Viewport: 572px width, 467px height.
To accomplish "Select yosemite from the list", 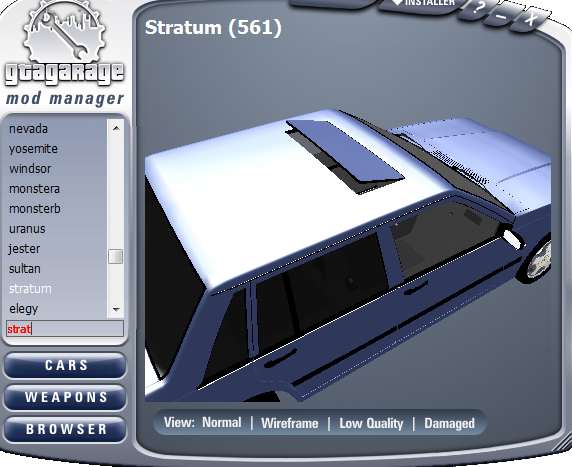I will pos(33,149).
